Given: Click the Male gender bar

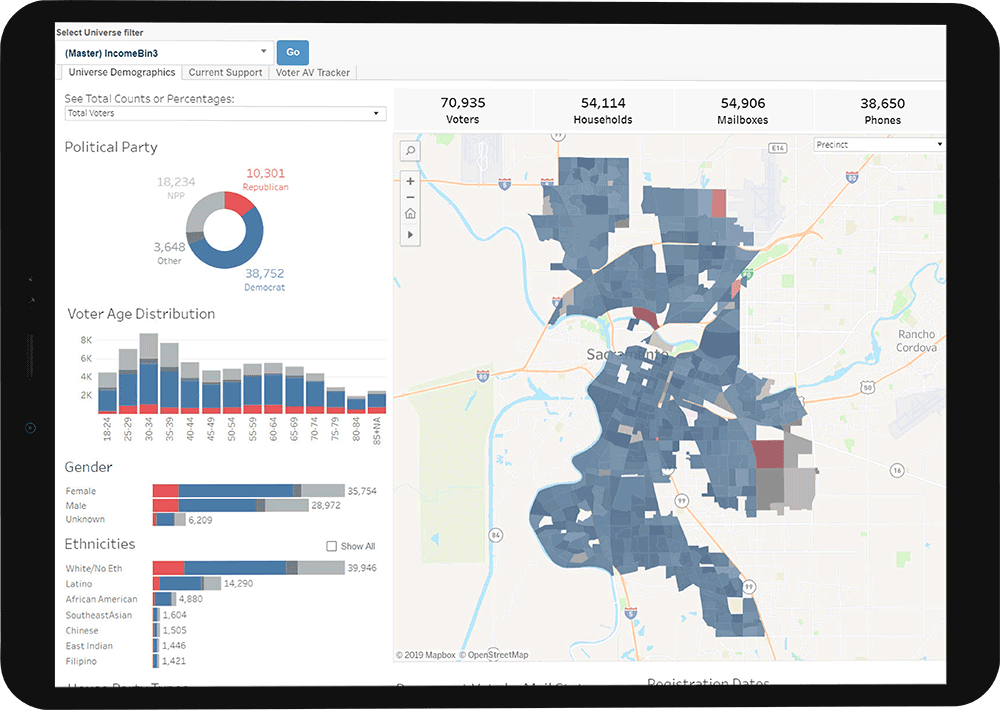Looking at the screenshot, I should 231,505.
